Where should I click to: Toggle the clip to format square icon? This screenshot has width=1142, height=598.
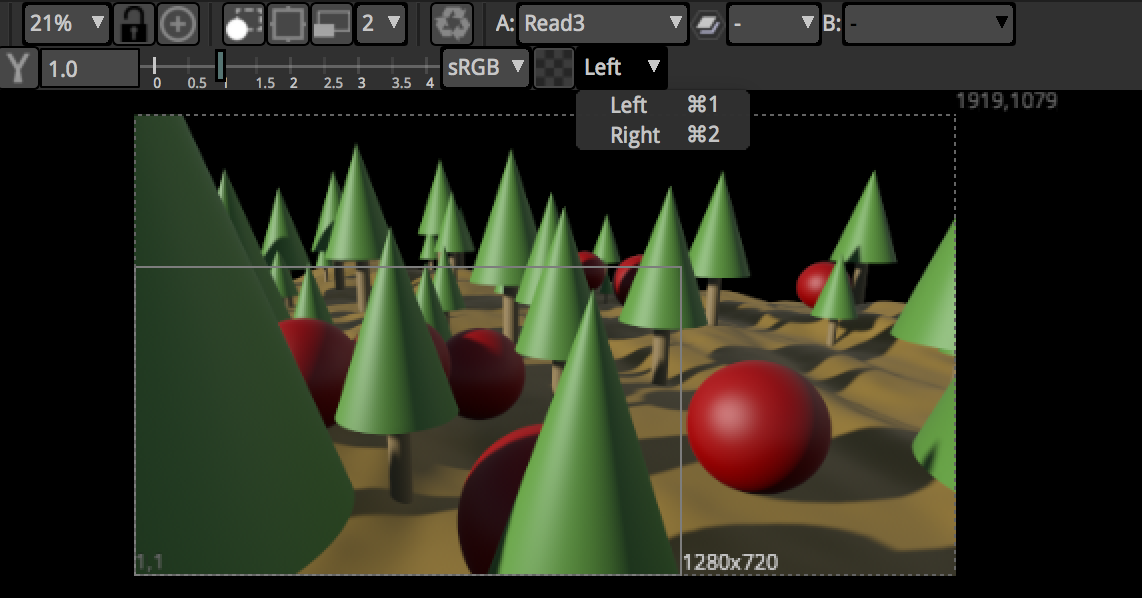288,23
